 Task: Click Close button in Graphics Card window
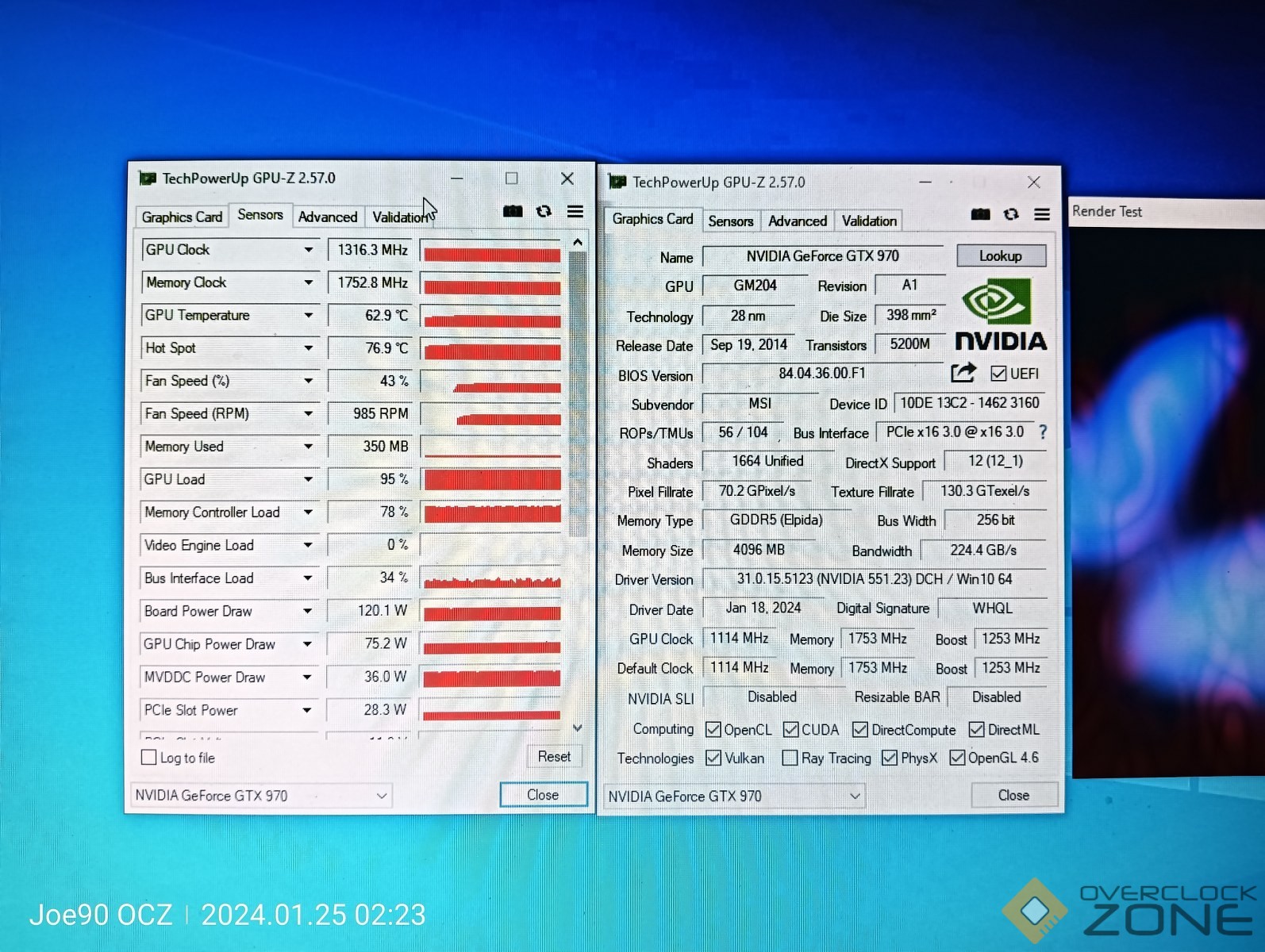pyautogui.click(x=1013, y=795)
